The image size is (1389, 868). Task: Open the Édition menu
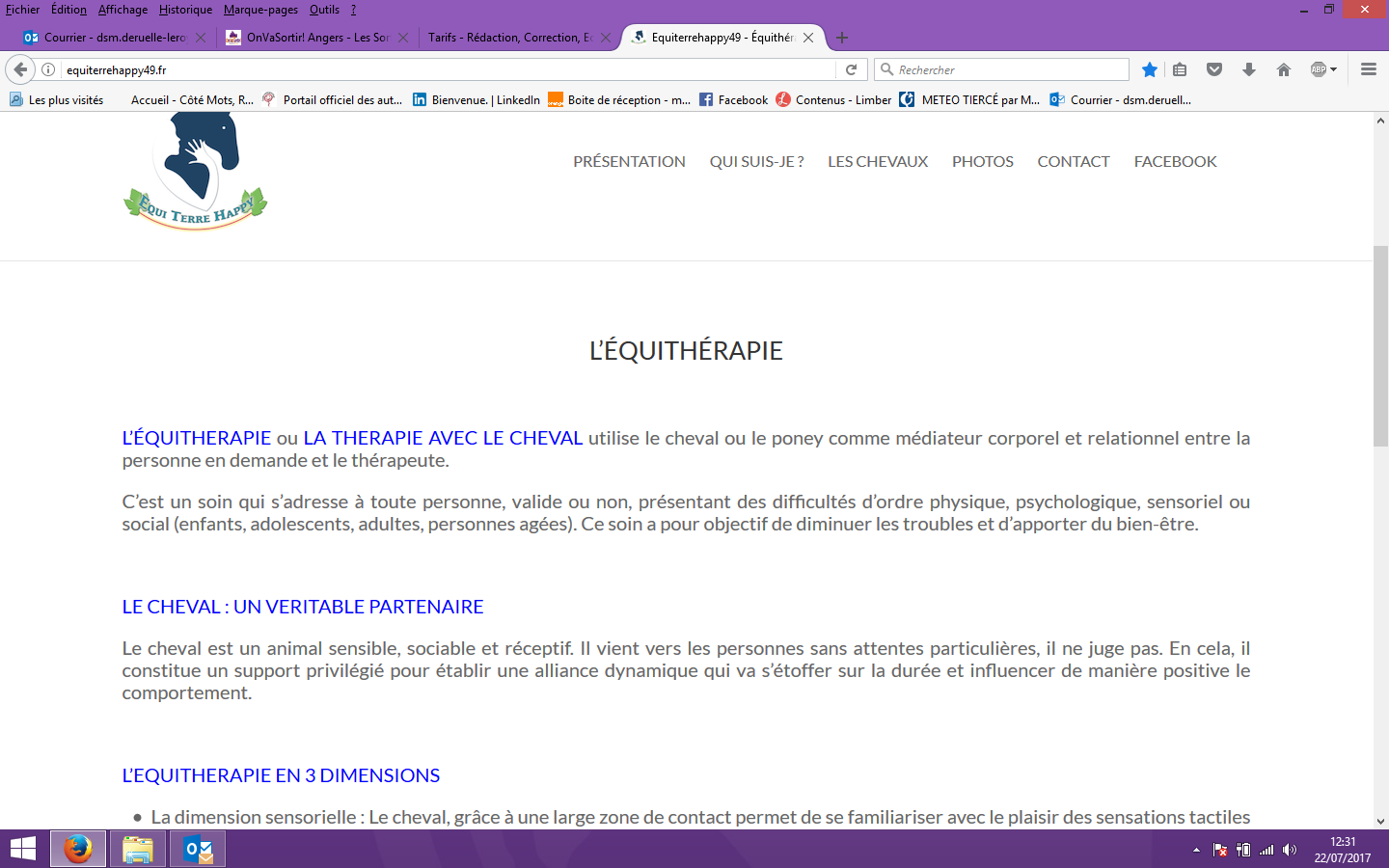point(68,10)
